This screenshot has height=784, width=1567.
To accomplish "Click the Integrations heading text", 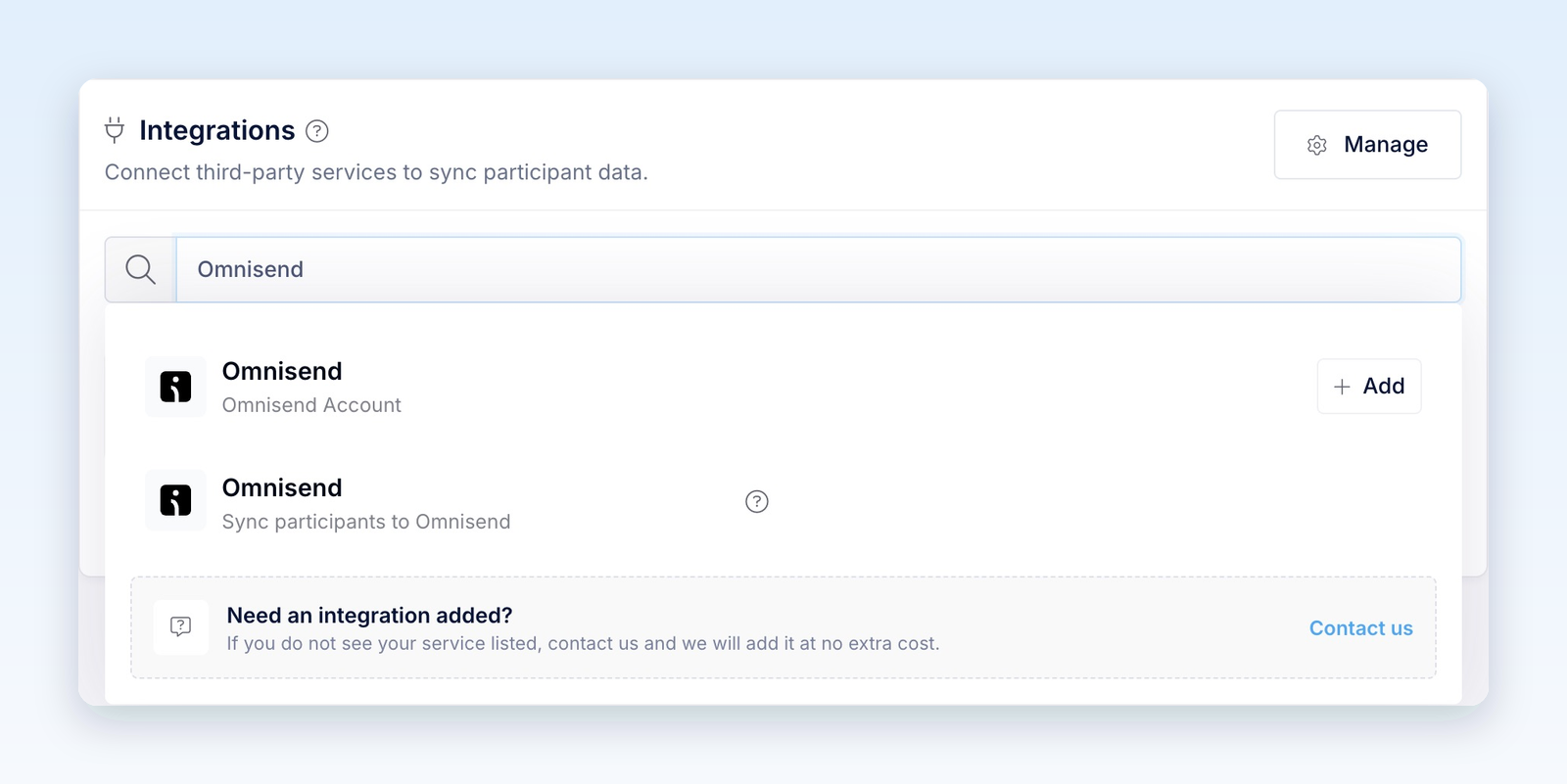I will click(217, 130).
